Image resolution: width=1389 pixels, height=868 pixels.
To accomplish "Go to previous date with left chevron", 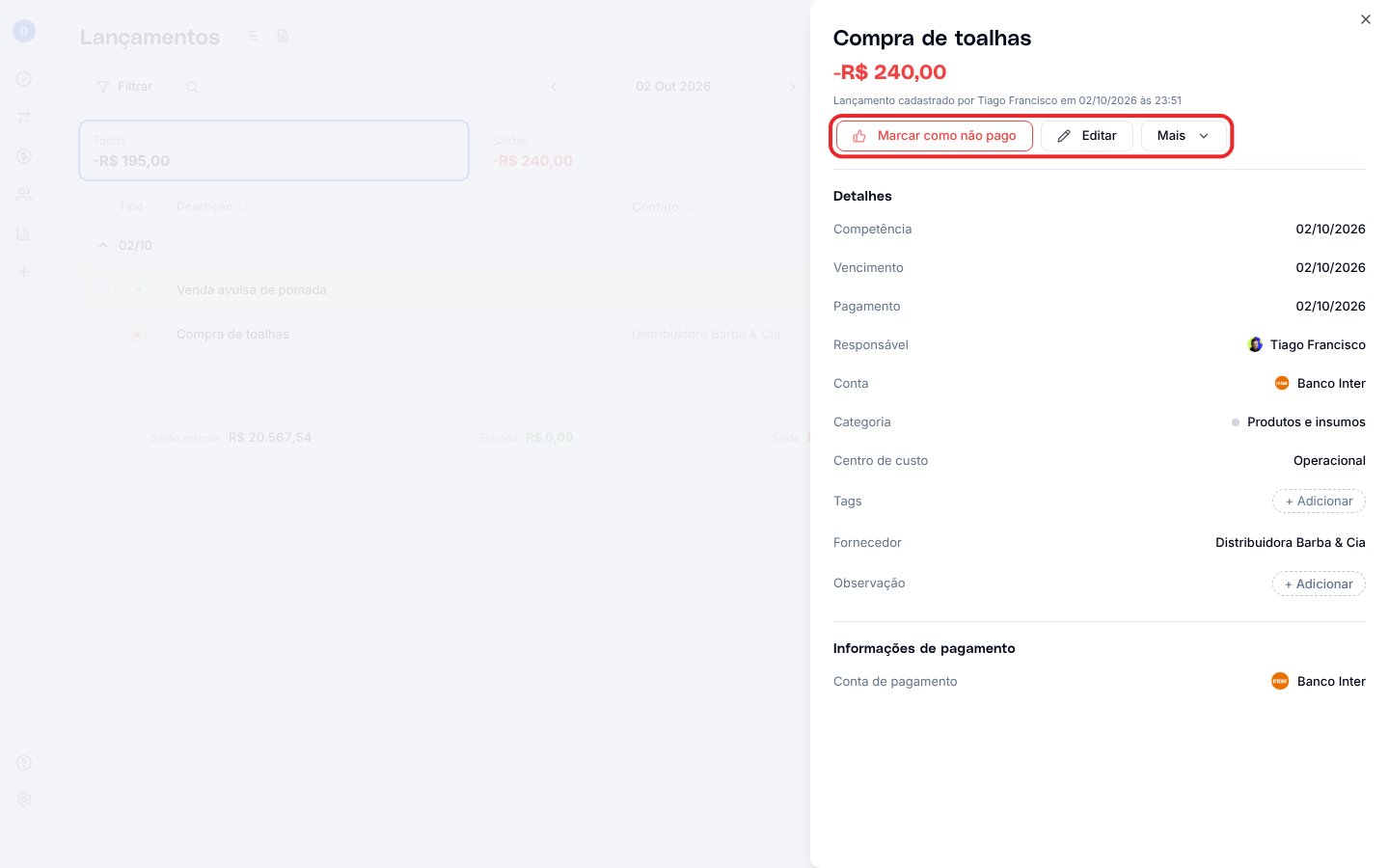I will coord(554,87).
